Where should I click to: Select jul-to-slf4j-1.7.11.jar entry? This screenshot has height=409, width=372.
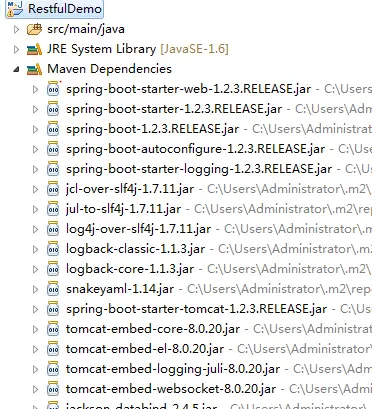click(123, 209)
